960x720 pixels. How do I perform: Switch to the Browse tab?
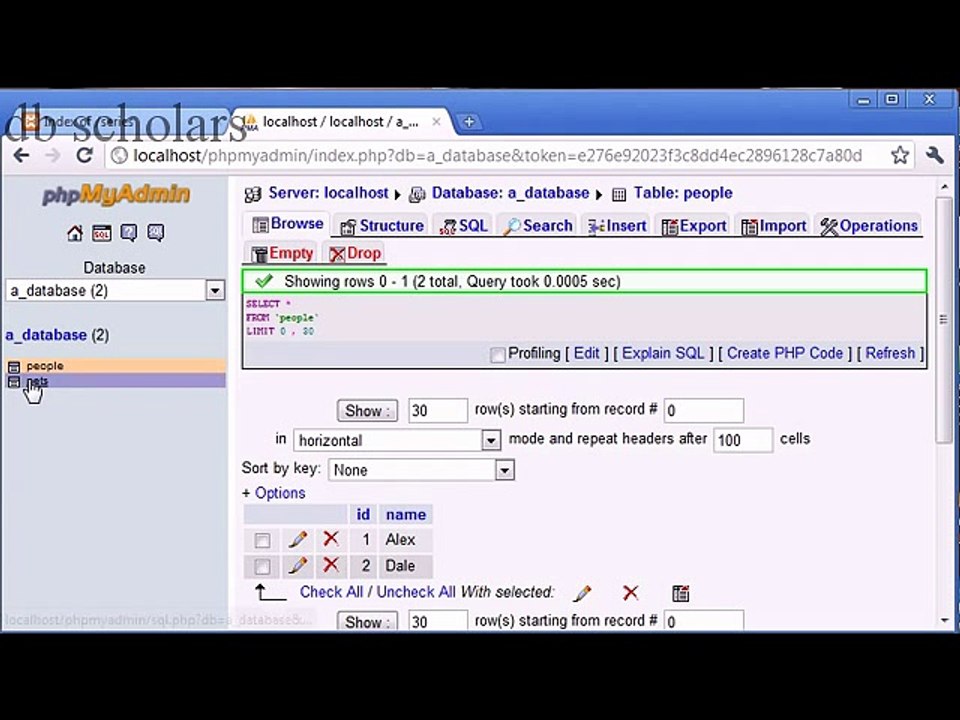pyautogui.click(x=288, y=224)
